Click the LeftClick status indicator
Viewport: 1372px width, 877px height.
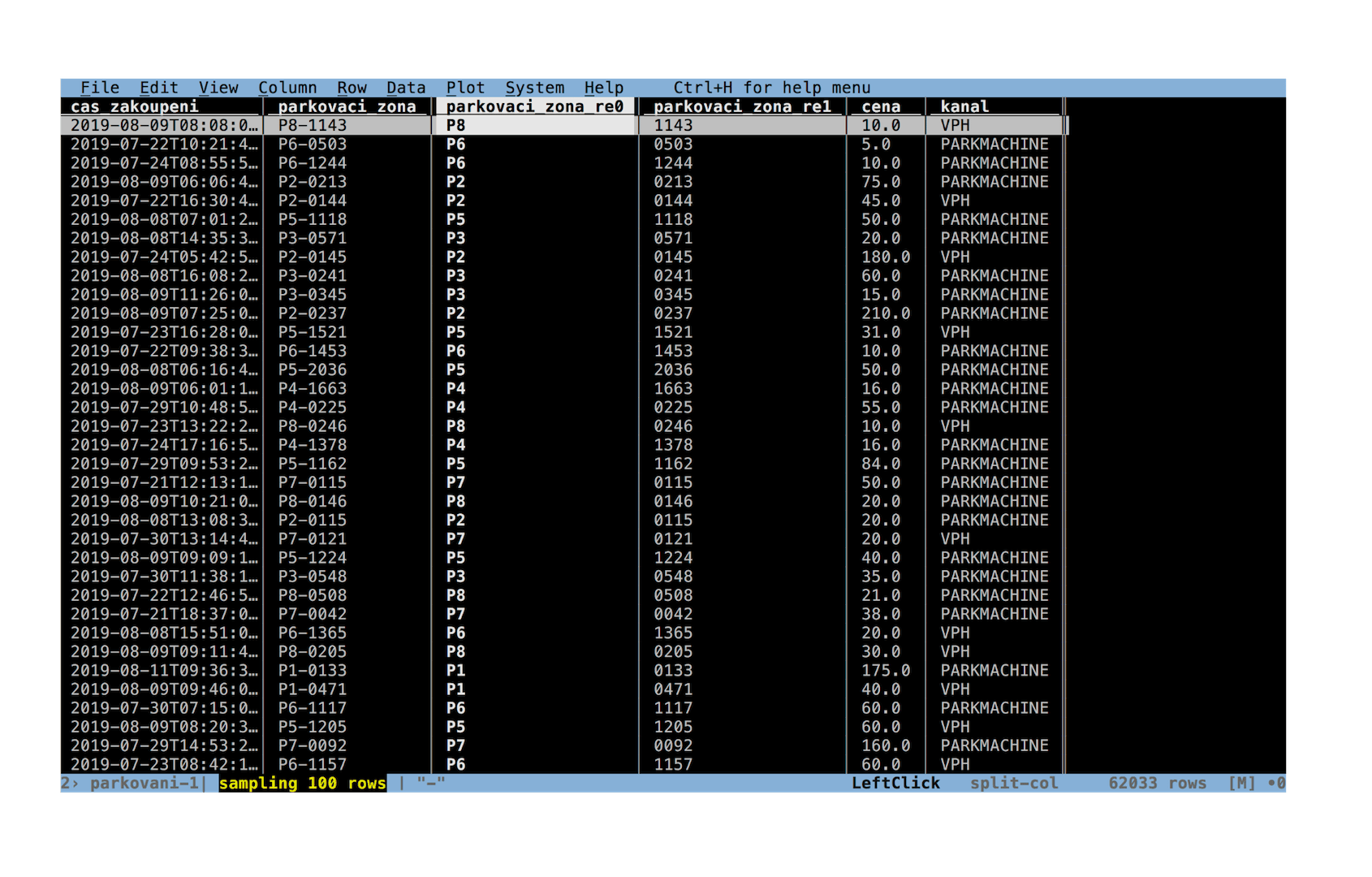pos(895,784)
